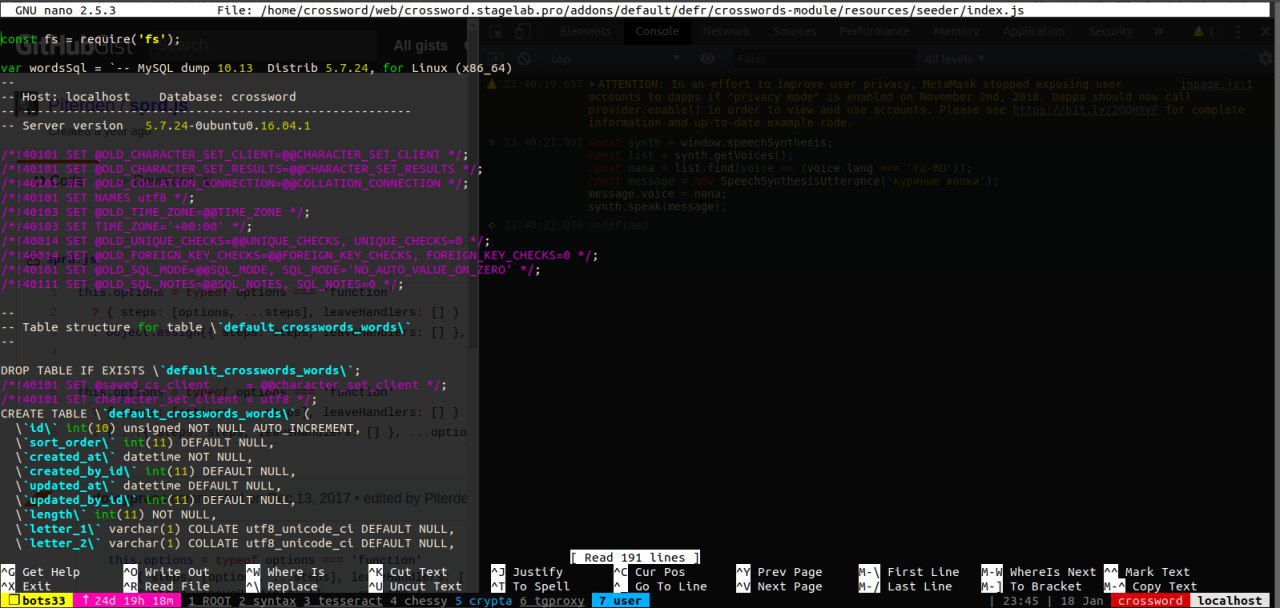Click the red 'crossword' status segment

pyautogui.click(x=1150, y=601)
